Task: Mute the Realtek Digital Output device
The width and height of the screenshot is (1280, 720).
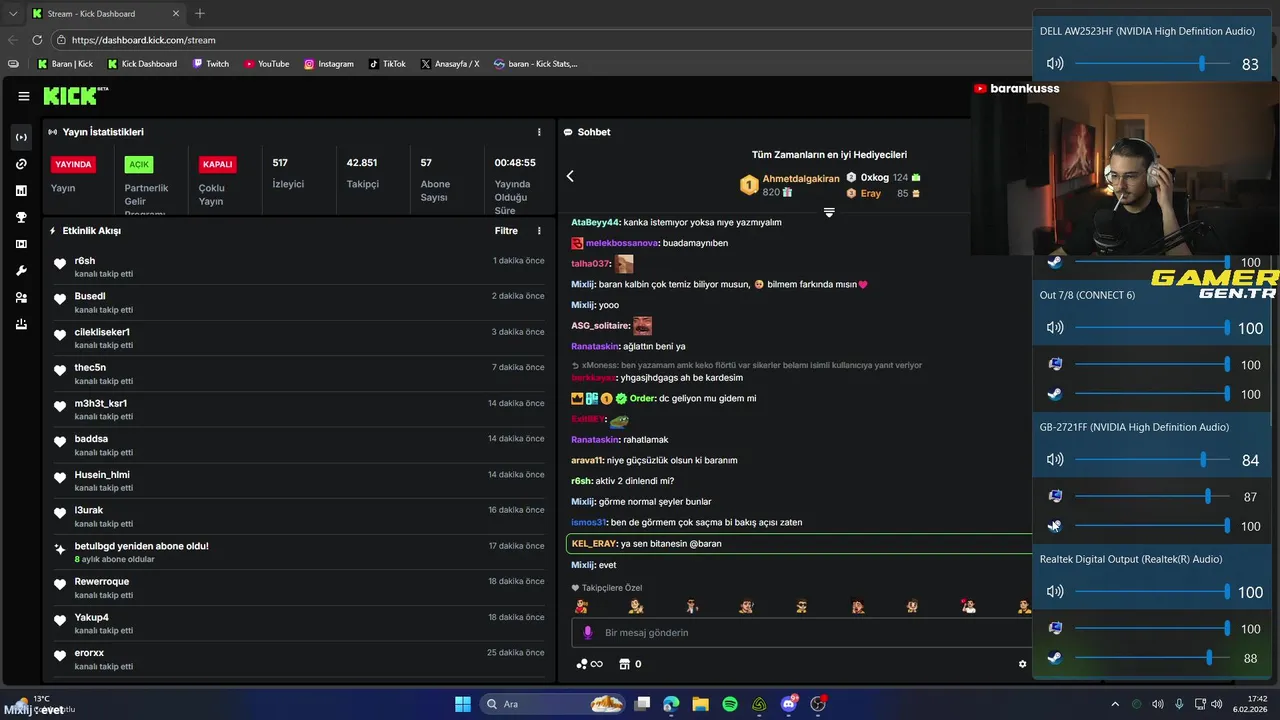Action: (x=1055, y=592)
